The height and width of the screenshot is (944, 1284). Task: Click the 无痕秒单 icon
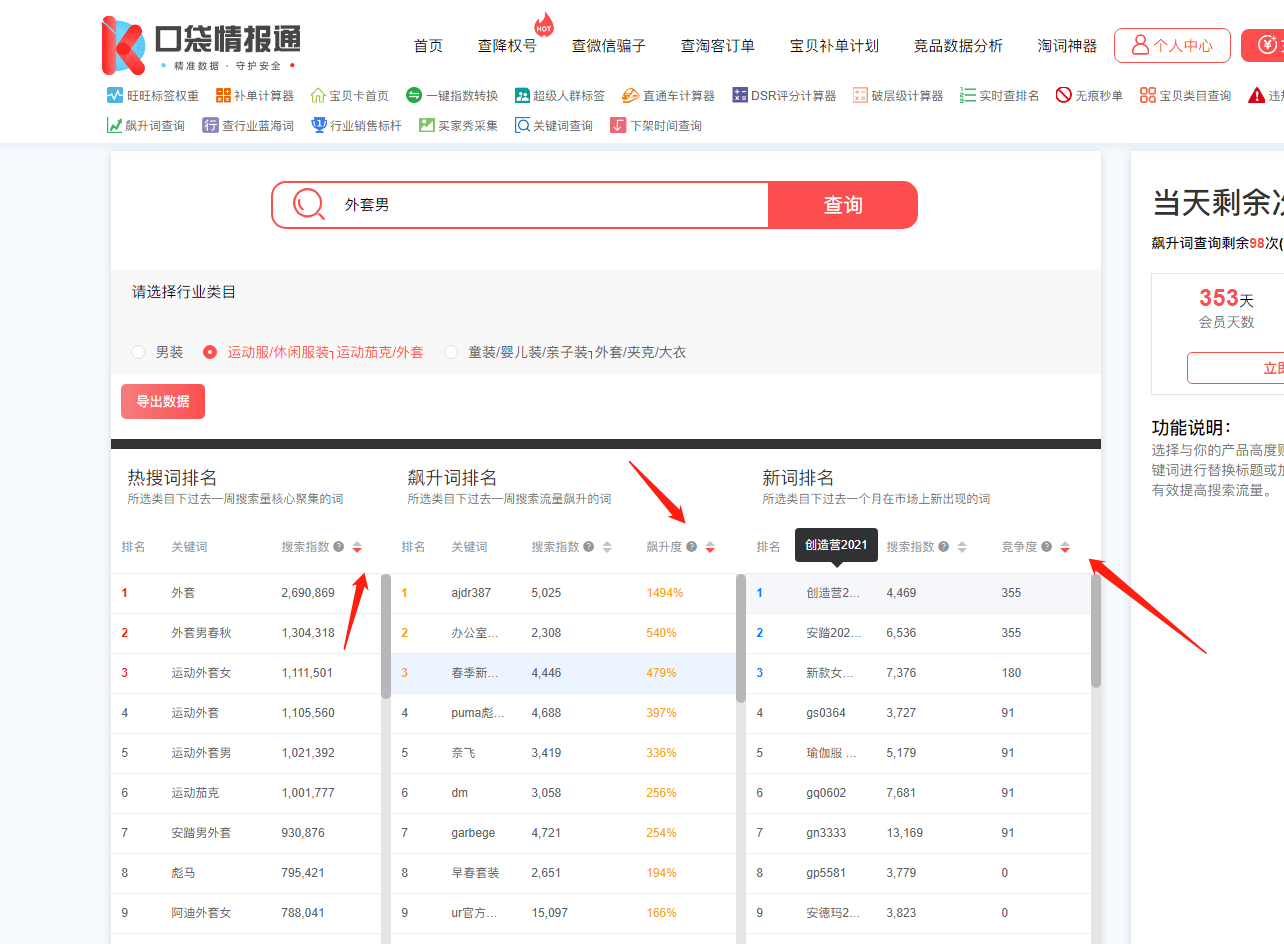(1064, 96)
